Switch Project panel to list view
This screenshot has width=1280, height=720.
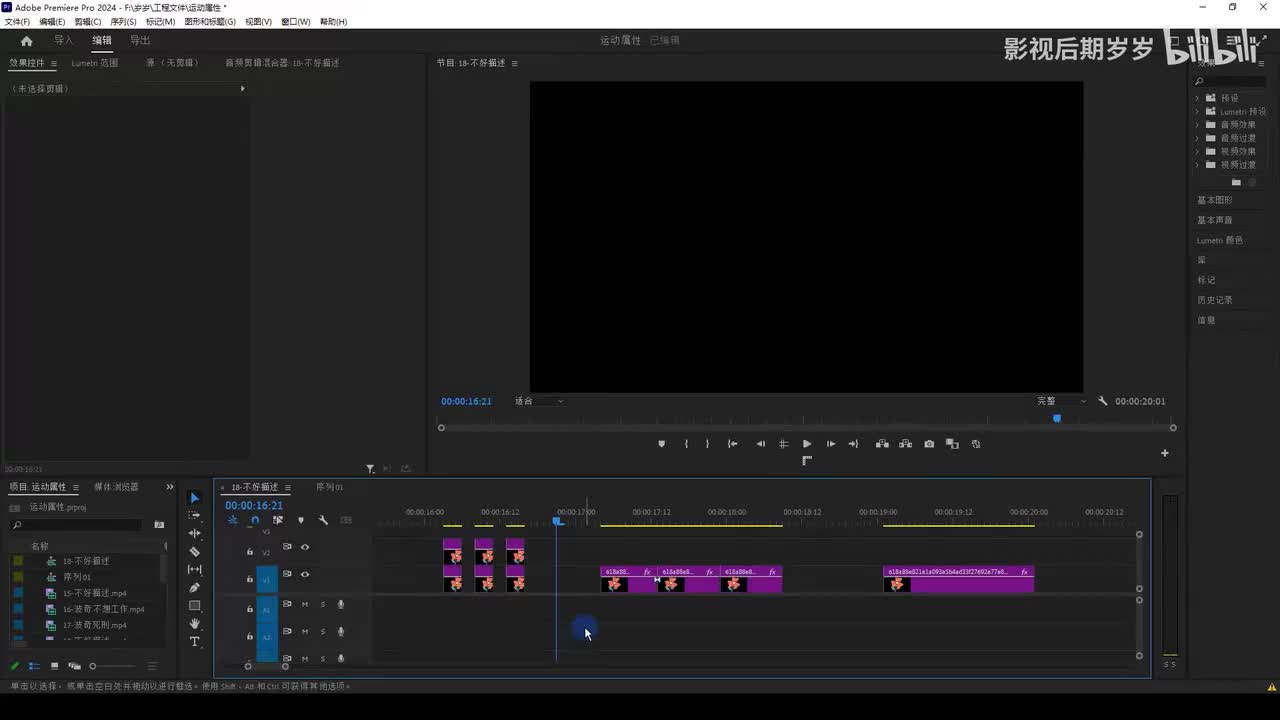pos(34,666)
